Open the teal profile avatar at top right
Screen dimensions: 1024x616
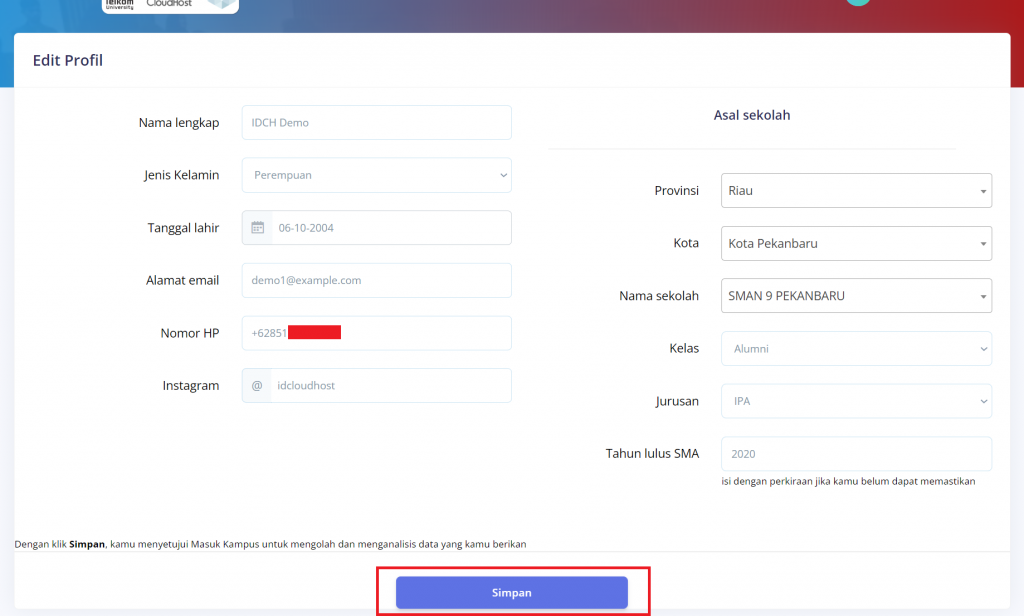[857, 2]
